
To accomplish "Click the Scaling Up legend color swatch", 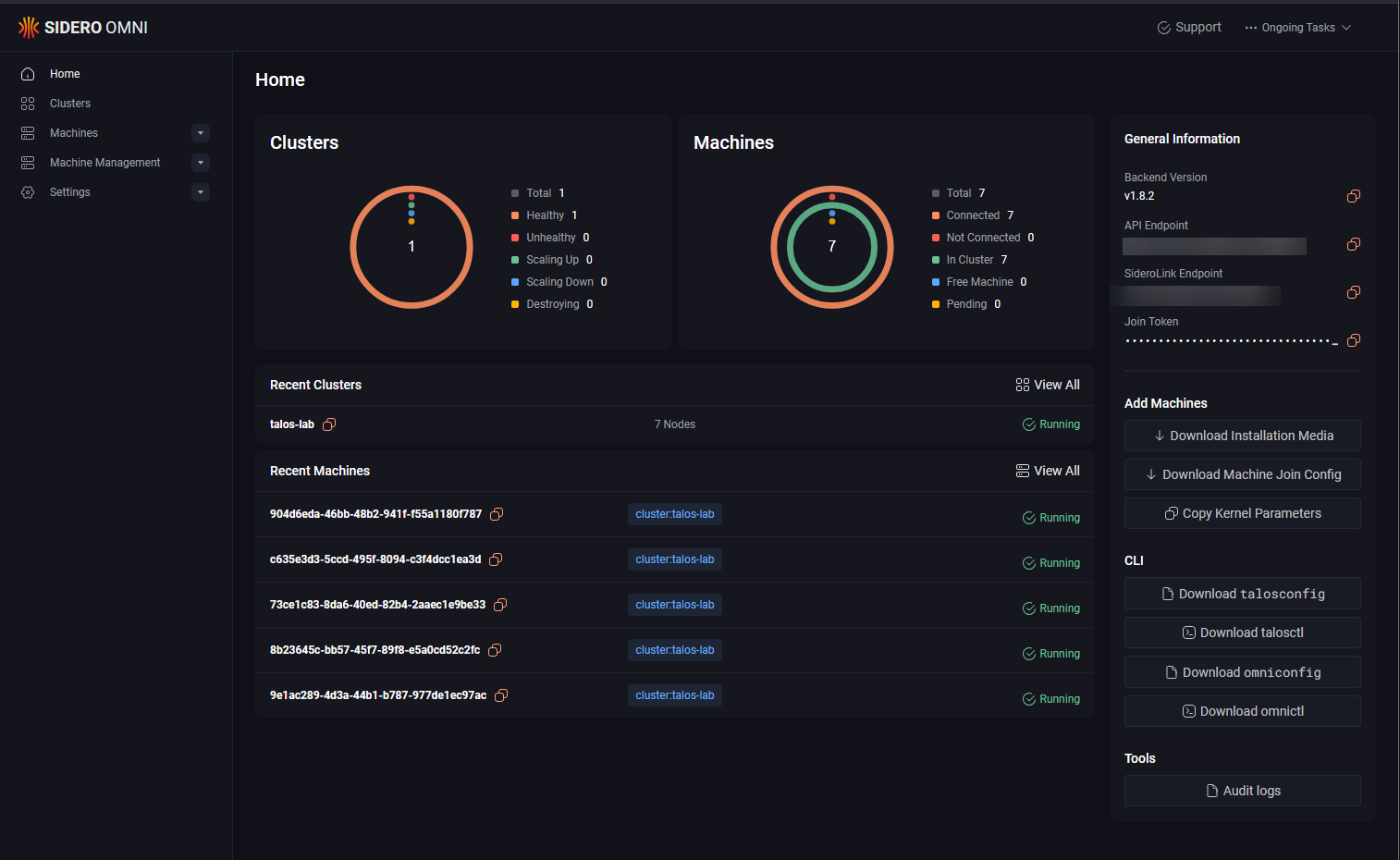I will pos(515,260).
